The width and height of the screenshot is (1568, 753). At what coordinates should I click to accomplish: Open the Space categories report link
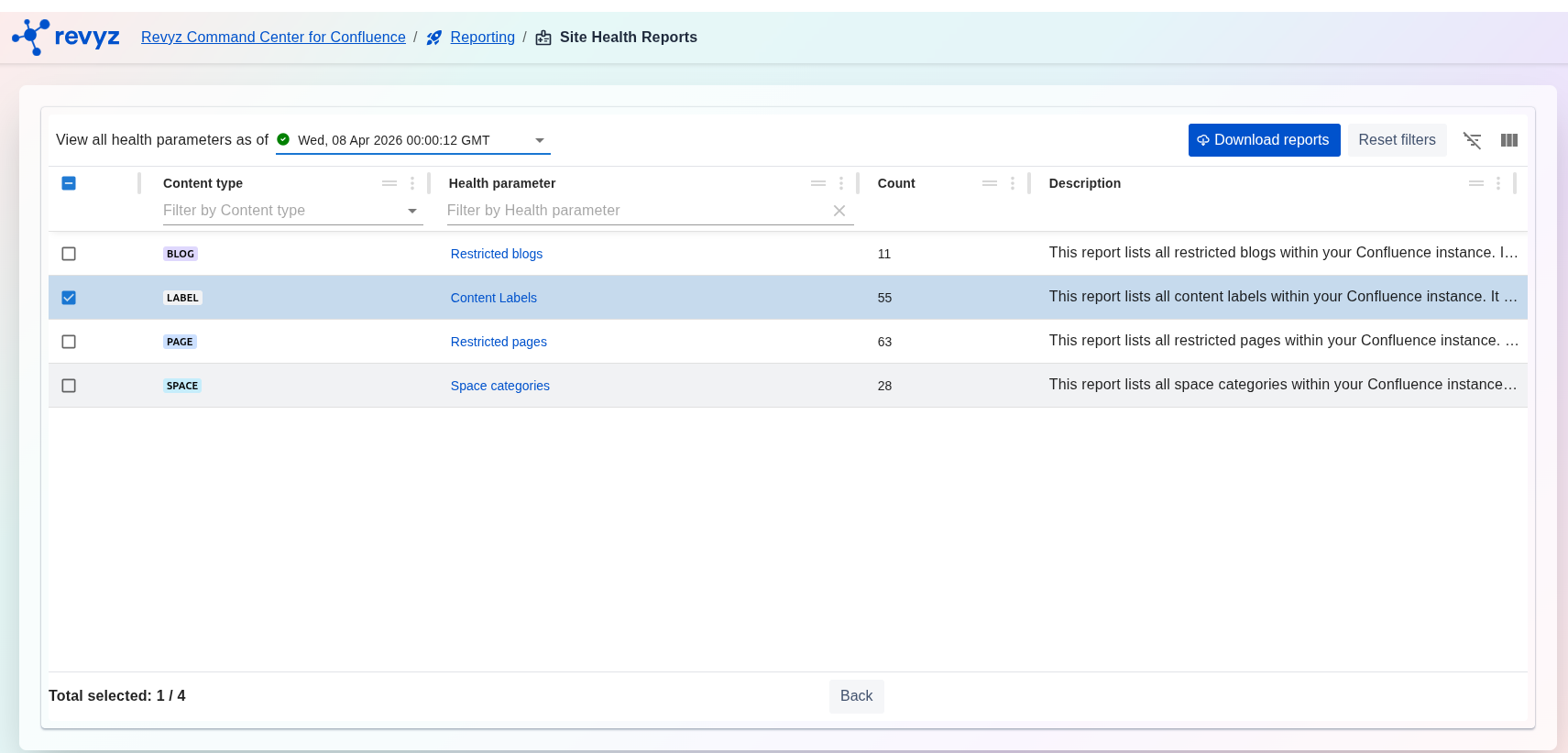click(499, 386)
